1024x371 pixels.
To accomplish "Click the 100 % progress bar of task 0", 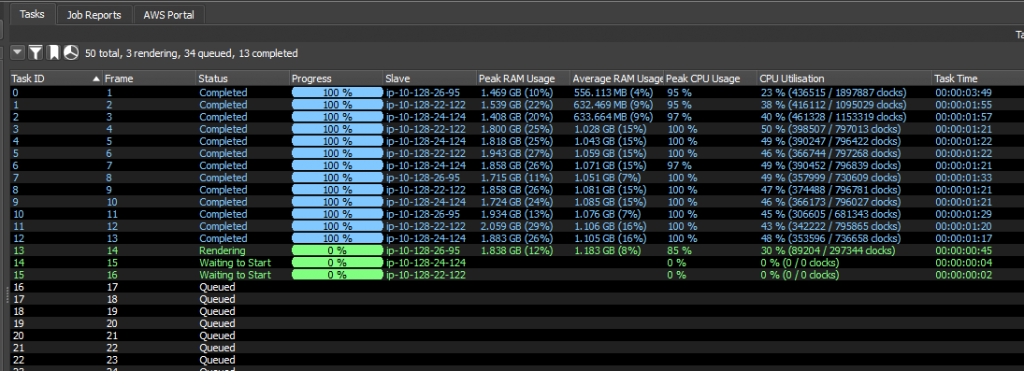I will [337, 93].
